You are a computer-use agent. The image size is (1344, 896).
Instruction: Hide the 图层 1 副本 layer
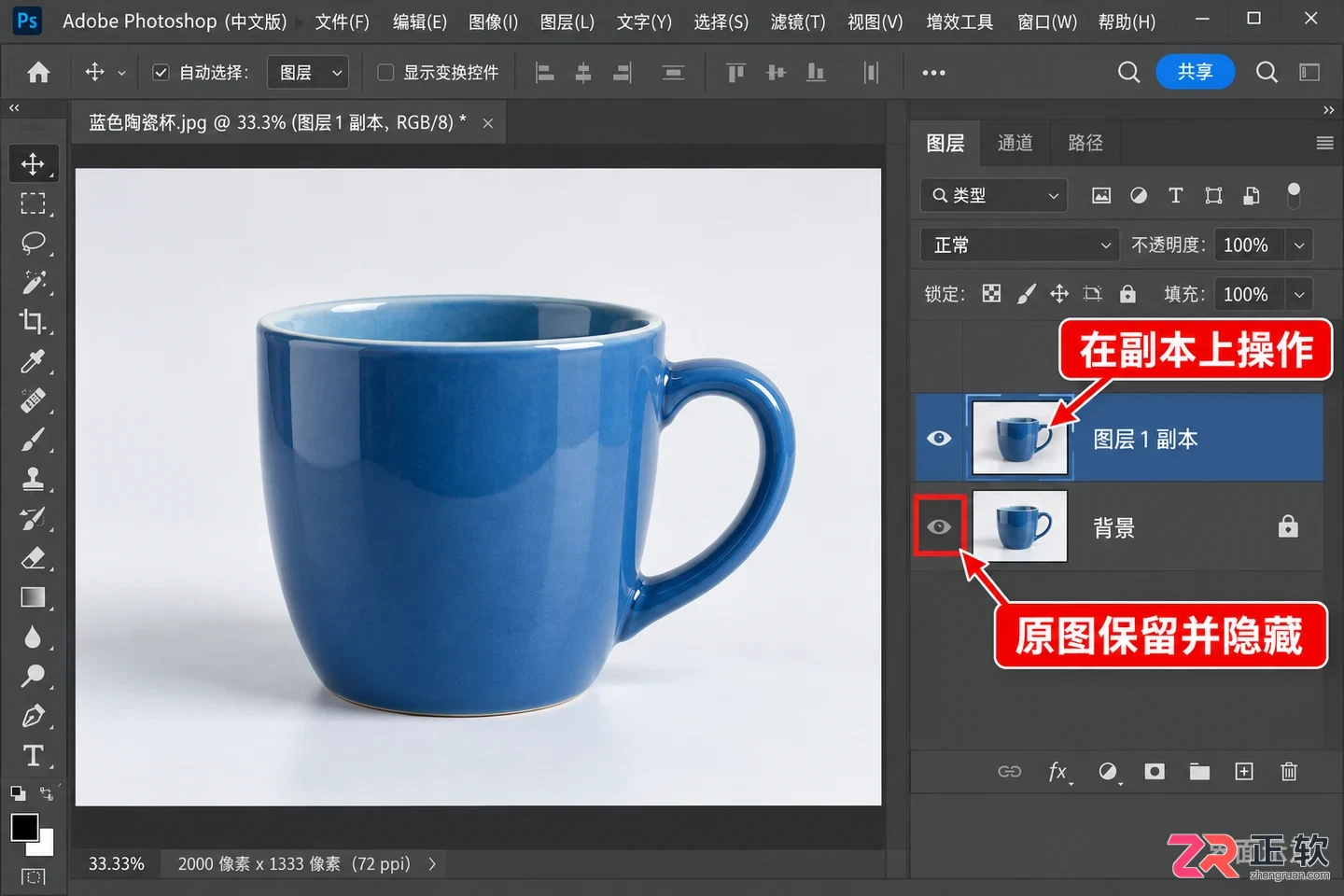click(x=940, y=439)
